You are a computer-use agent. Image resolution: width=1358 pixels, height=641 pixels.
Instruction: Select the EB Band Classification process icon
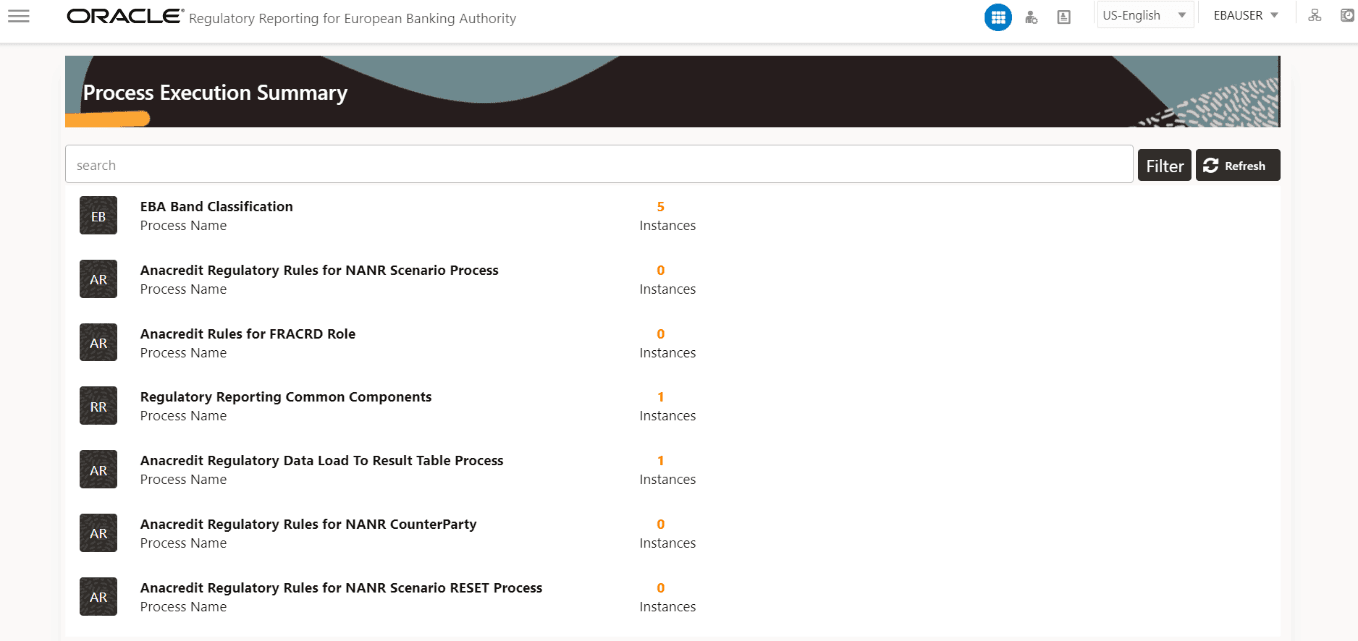(x=97, y=215)
